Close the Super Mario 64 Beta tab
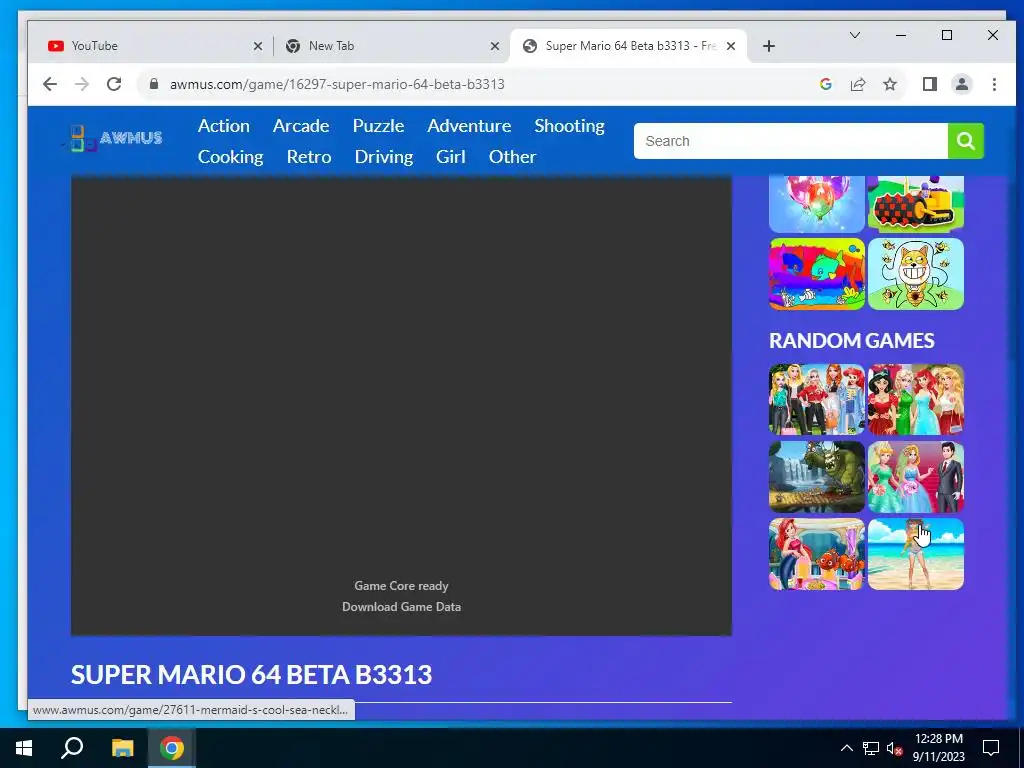 (731, 46)
